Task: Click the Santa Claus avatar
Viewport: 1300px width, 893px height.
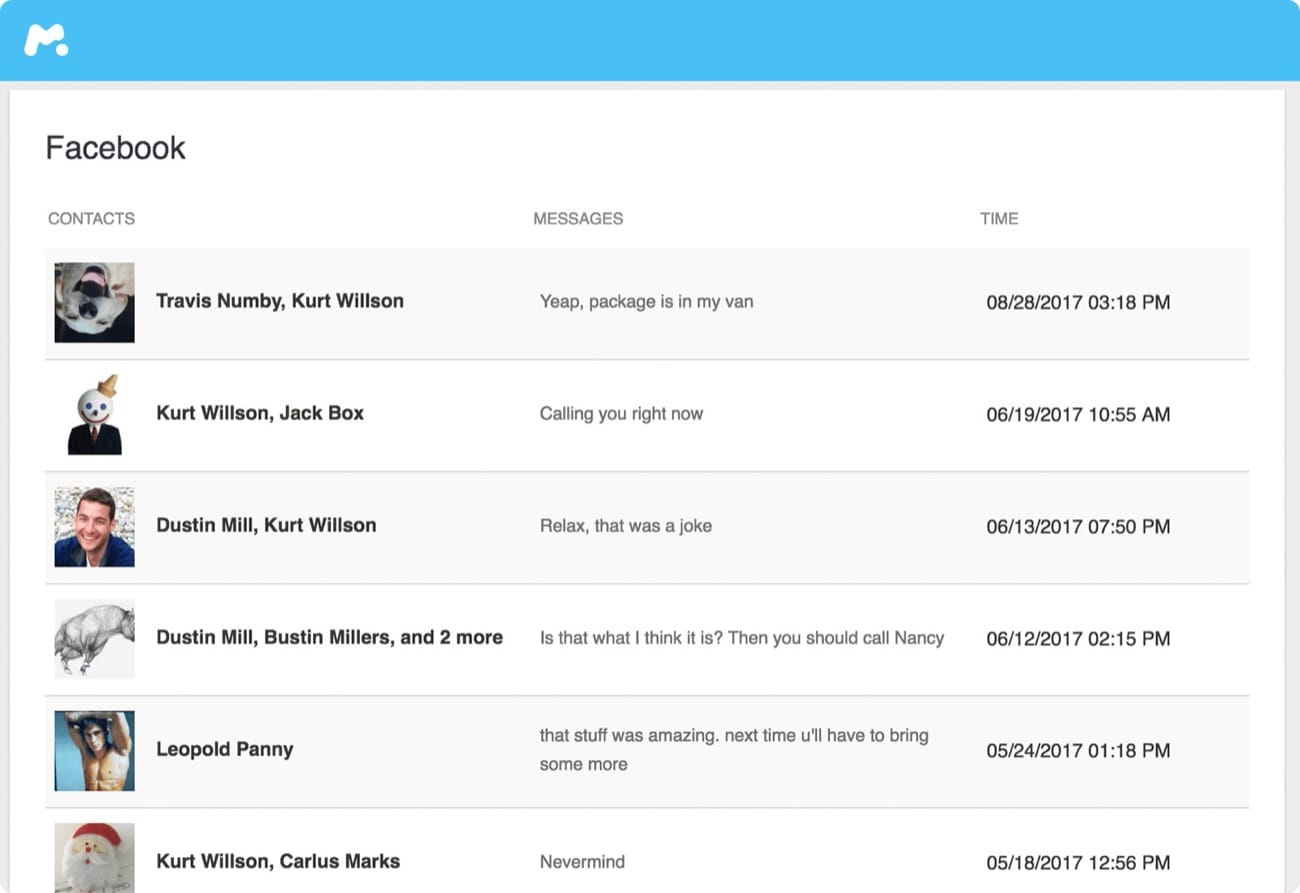Action: (x=94, y=857)
